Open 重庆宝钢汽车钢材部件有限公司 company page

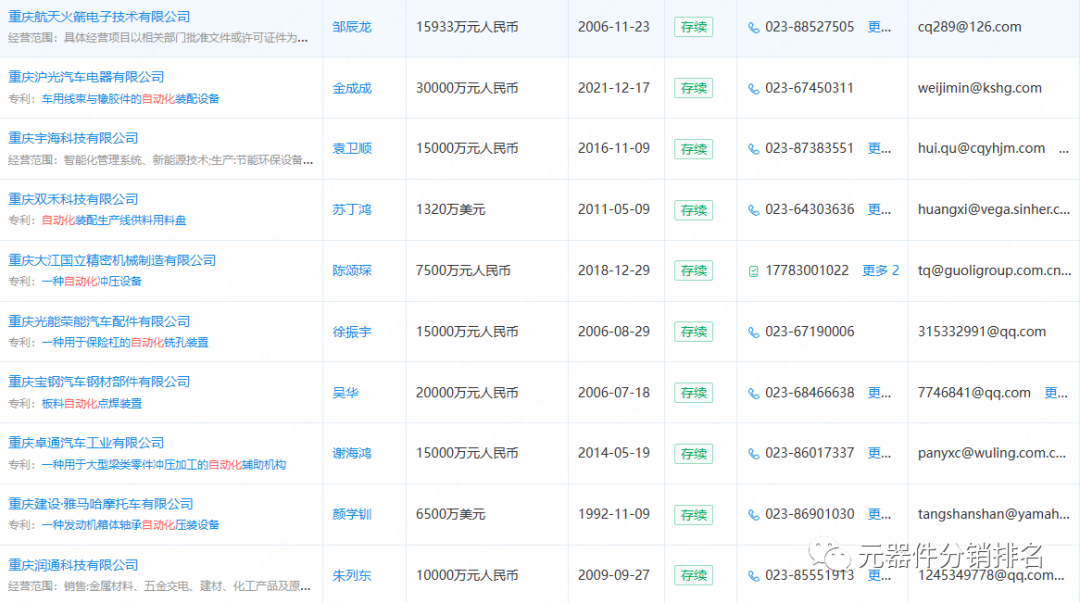pyautogui.click(x=99, y=381)
